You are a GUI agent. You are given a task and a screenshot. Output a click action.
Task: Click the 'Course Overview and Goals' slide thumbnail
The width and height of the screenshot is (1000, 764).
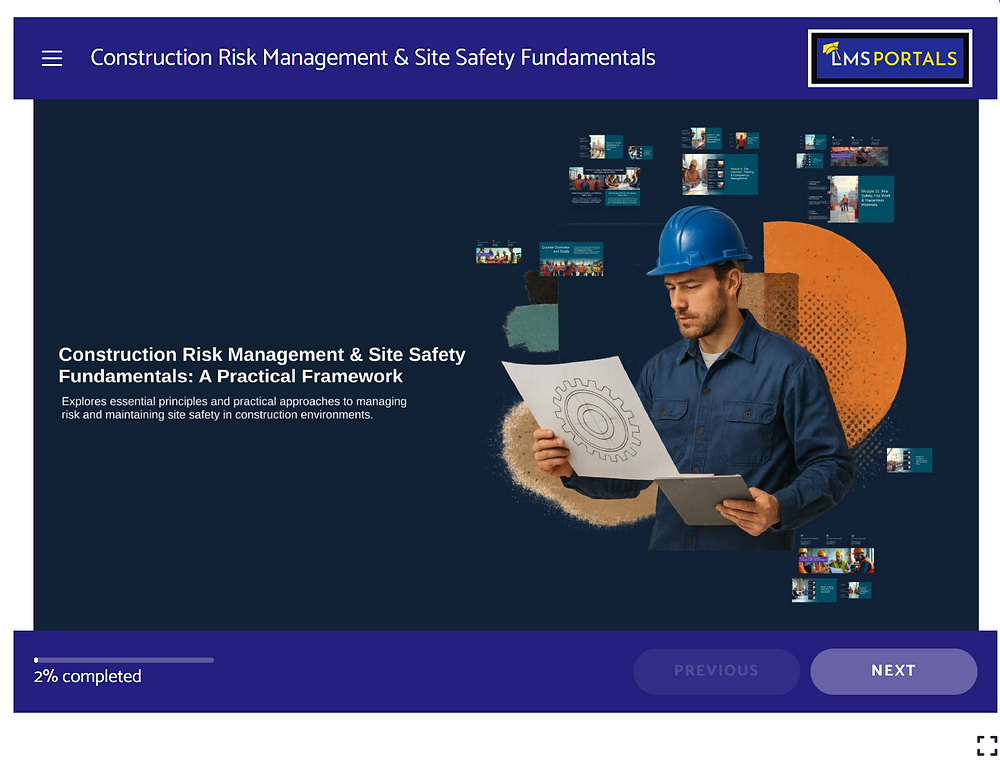[571, 258]
